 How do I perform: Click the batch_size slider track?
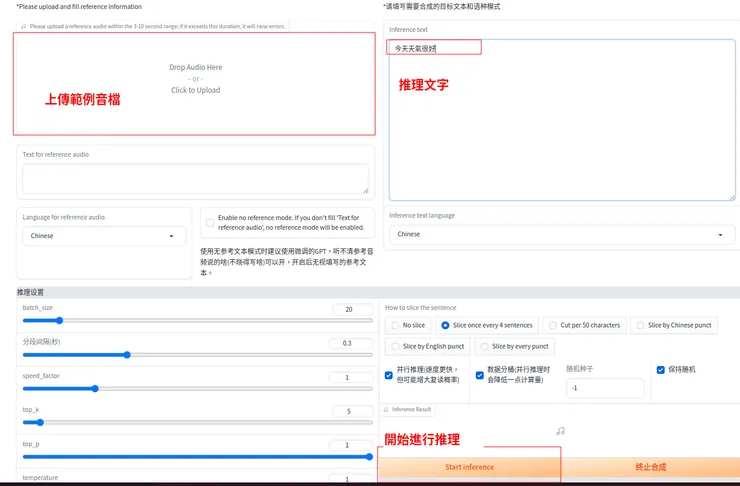tap(197, 320)
